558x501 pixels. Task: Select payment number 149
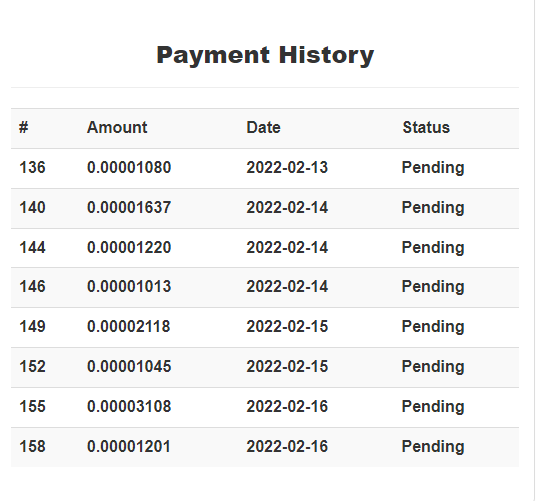(x=32, y=326)
